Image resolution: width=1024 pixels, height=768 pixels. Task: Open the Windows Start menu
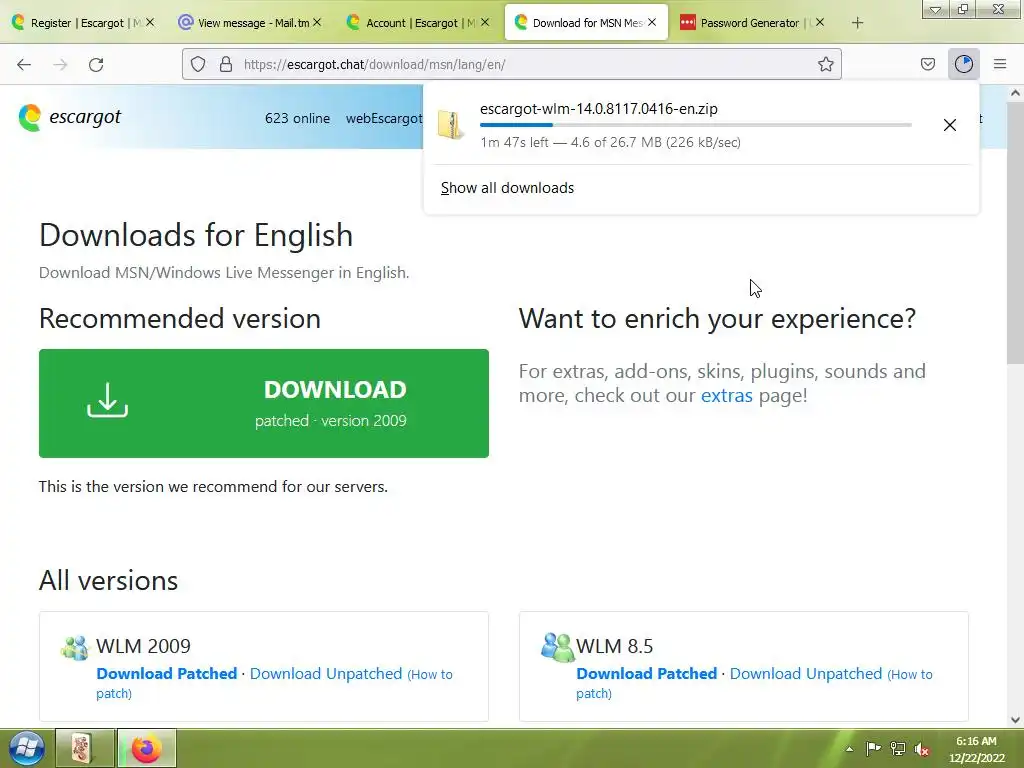tap(26, 748)
